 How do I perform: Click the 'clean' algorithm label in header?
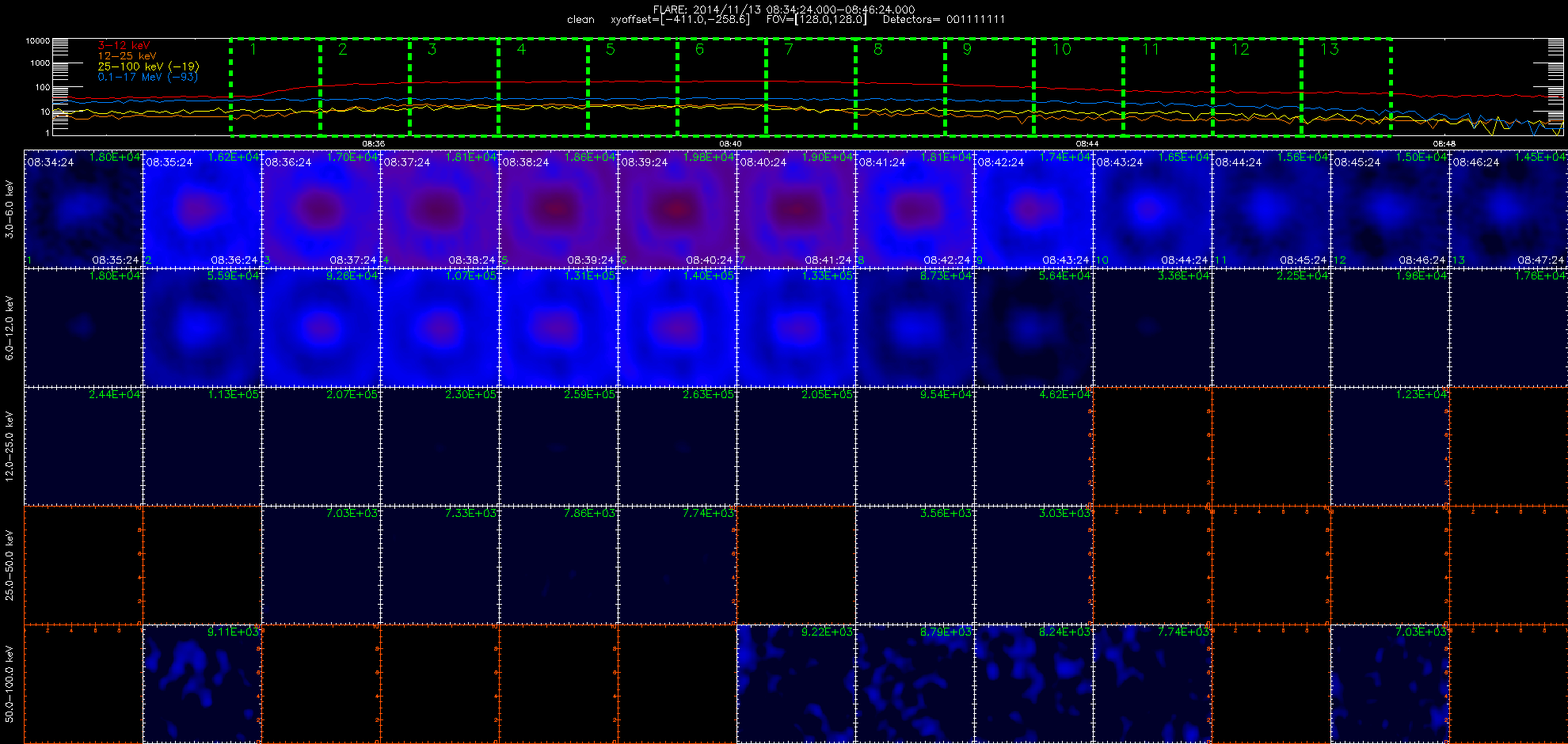click(x=580, y=20)
